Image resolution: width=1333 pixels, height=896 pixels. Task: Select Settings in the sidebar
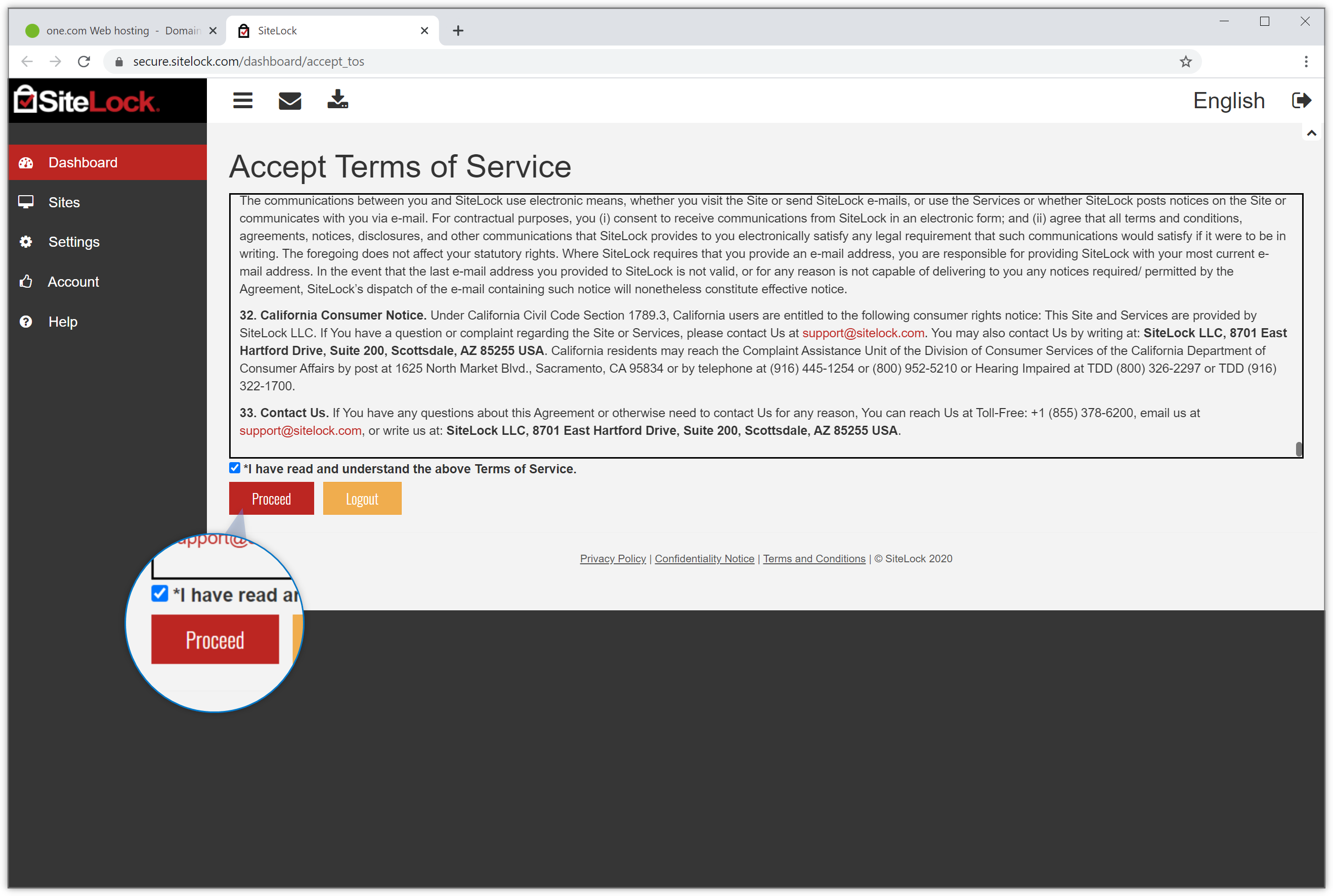tap(74, 242)
